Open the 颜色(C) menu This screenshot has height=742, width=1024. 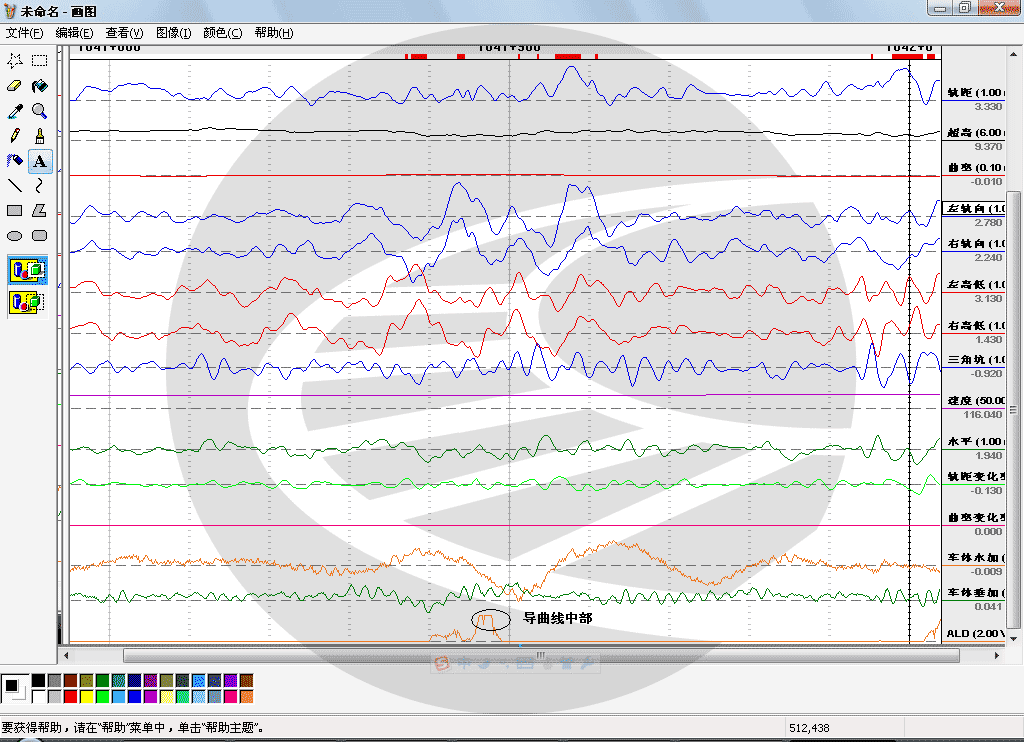tap(222, 33)
